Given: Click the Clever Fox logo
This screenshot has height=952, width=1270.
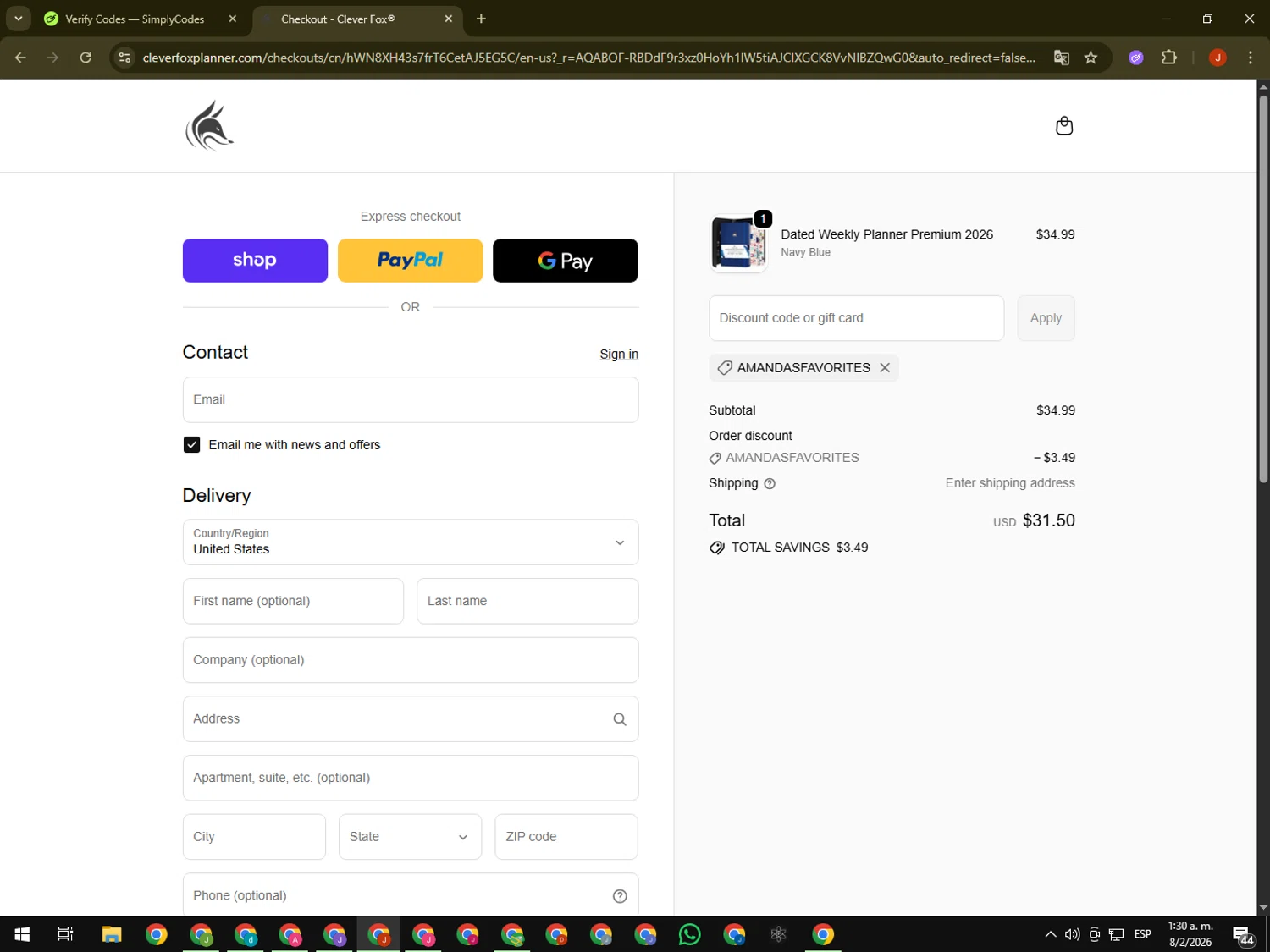Looking at the screenshot, I should point(209,126).
